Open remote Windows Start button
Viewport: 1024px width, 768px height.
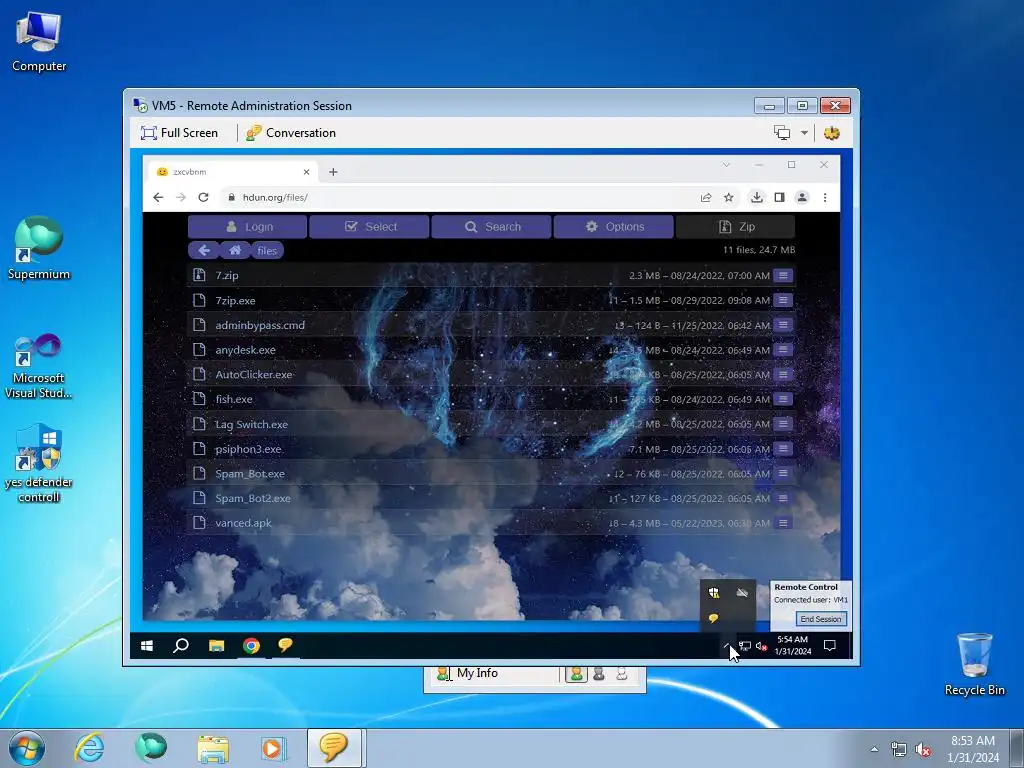147,646
